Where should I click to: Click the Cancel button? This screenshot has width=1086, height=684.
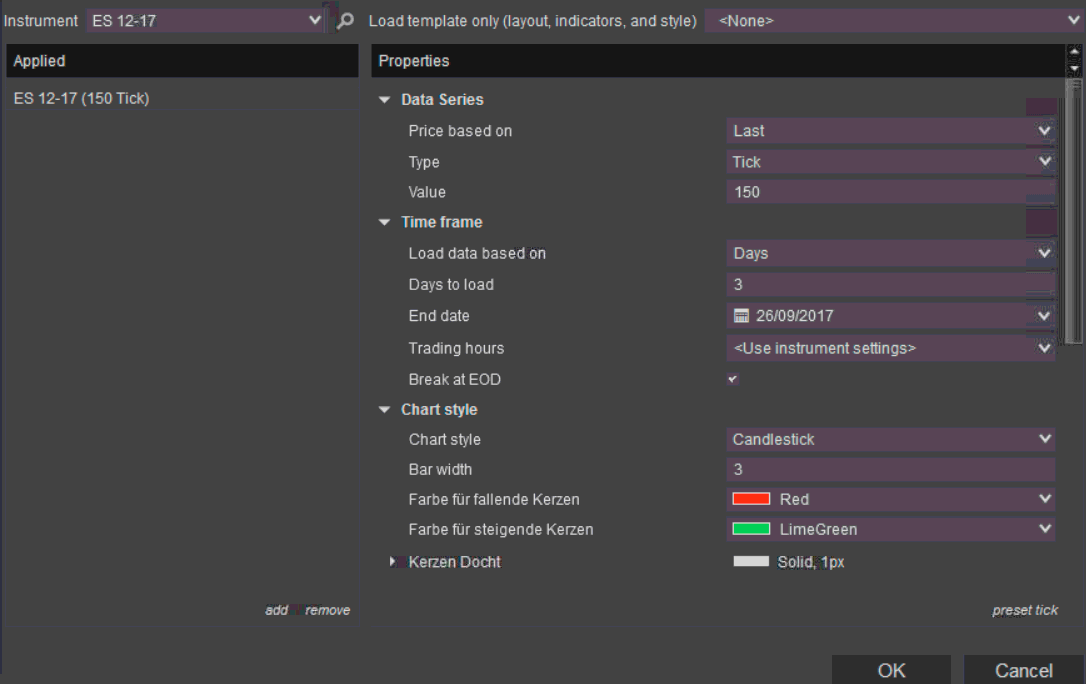coord(1023,670)
